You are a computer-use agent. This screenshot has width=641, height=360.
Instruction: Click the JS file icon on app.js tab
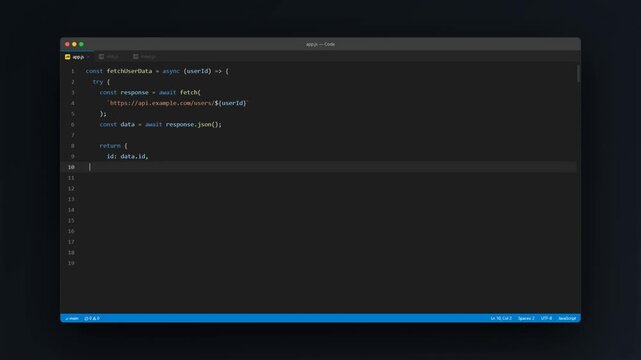tap(67, 57)
